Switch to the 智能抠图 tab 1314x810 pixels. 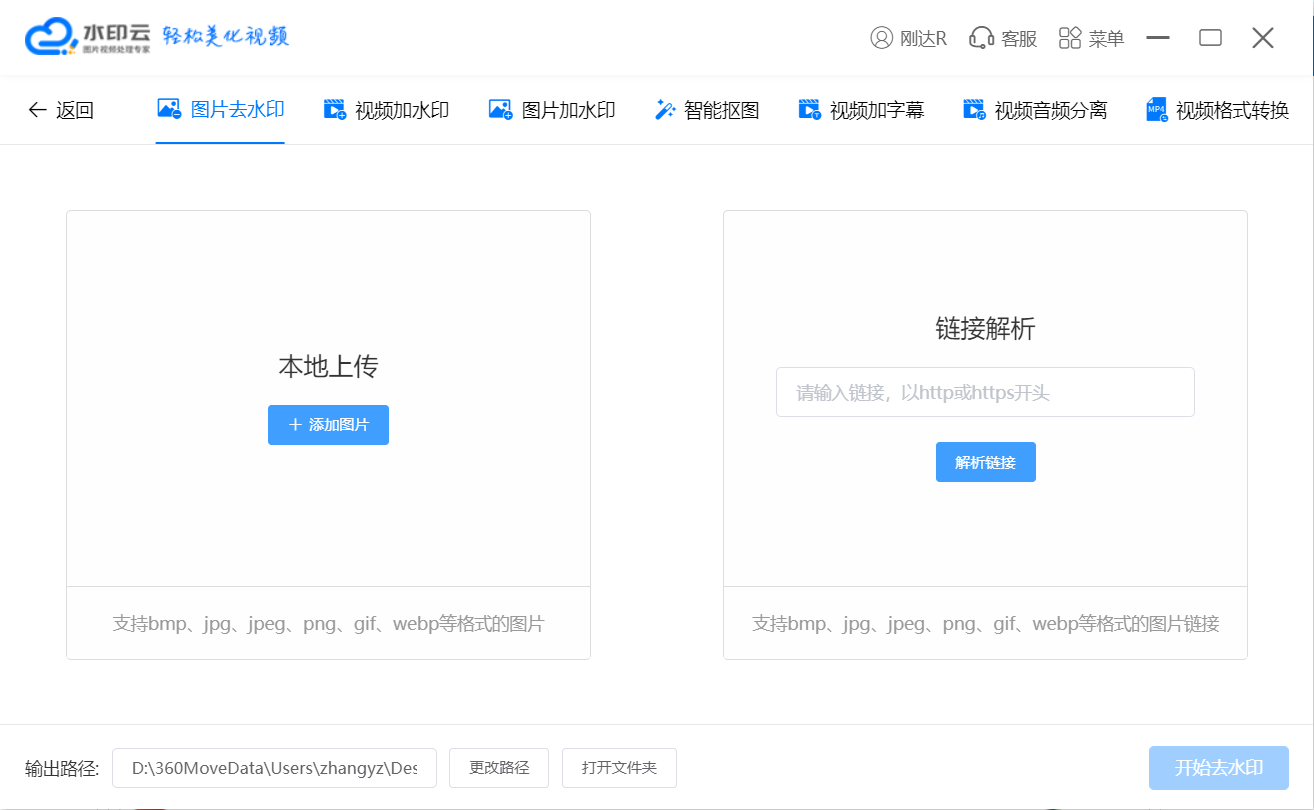tap(721, 110)
